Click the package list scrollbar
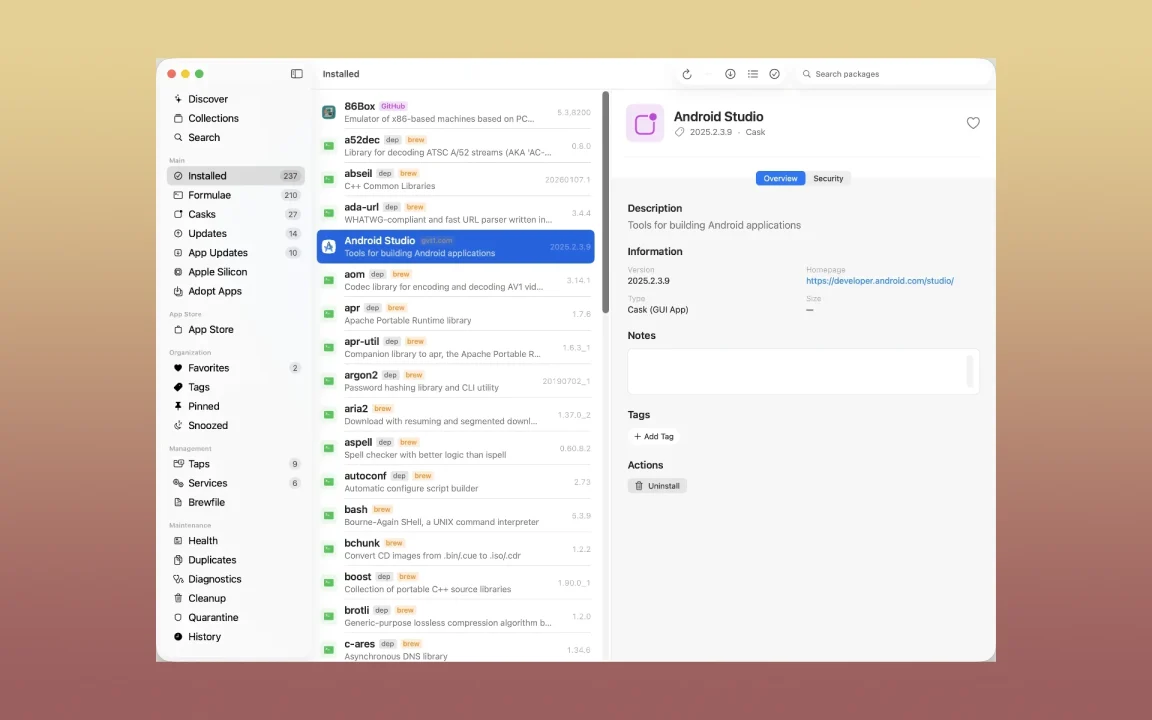 (605, 202)
